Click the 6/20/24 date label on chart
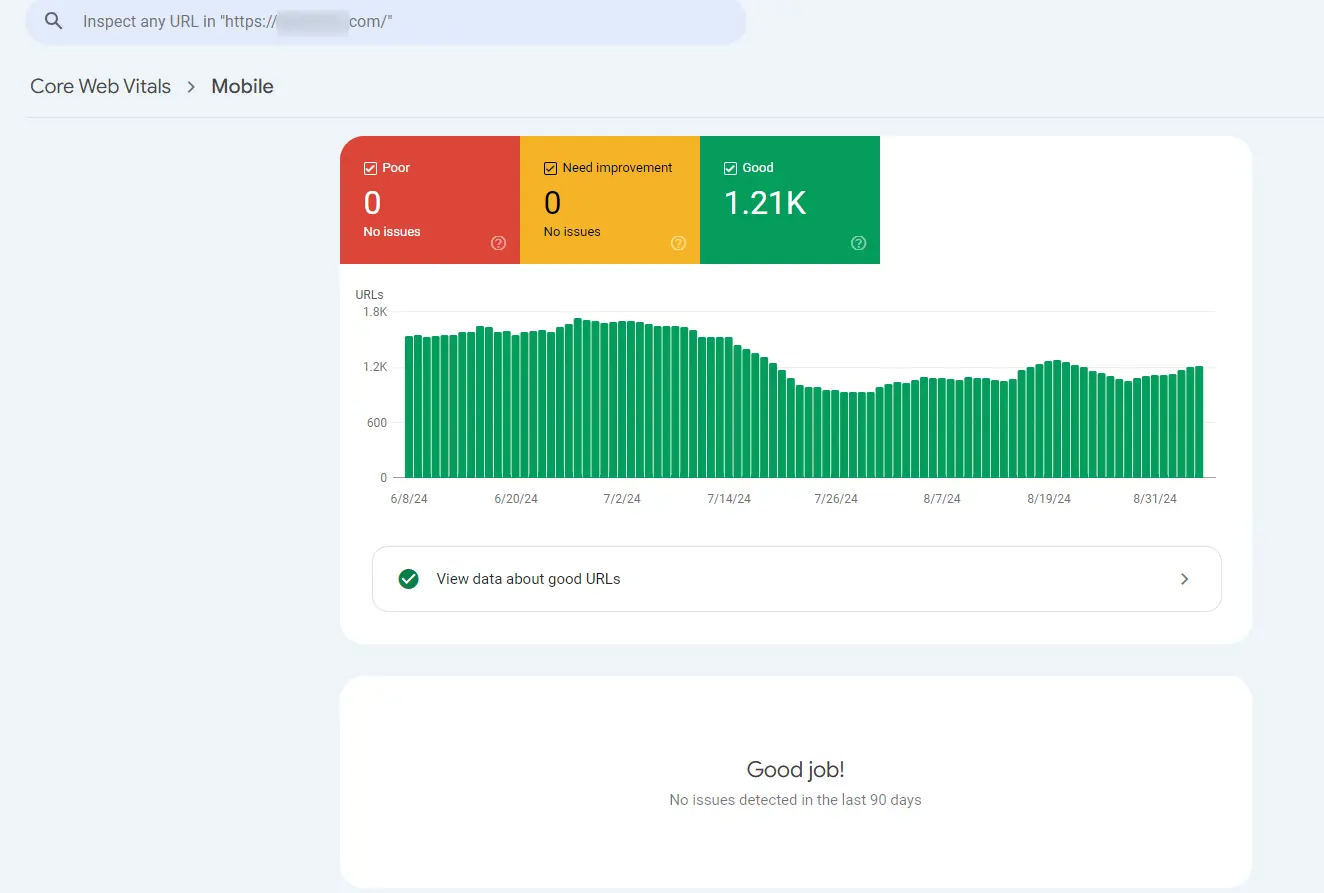Screen dimensions: 1324x893 point(516,499)
